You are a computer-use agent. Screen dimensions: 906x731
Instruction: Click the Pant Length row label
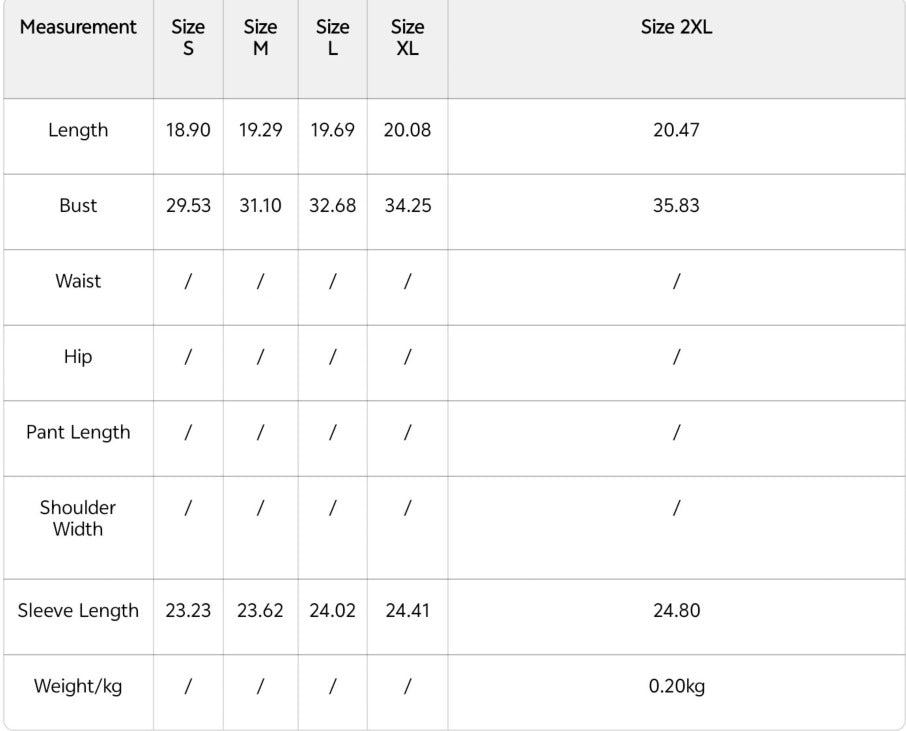point(78,432)
